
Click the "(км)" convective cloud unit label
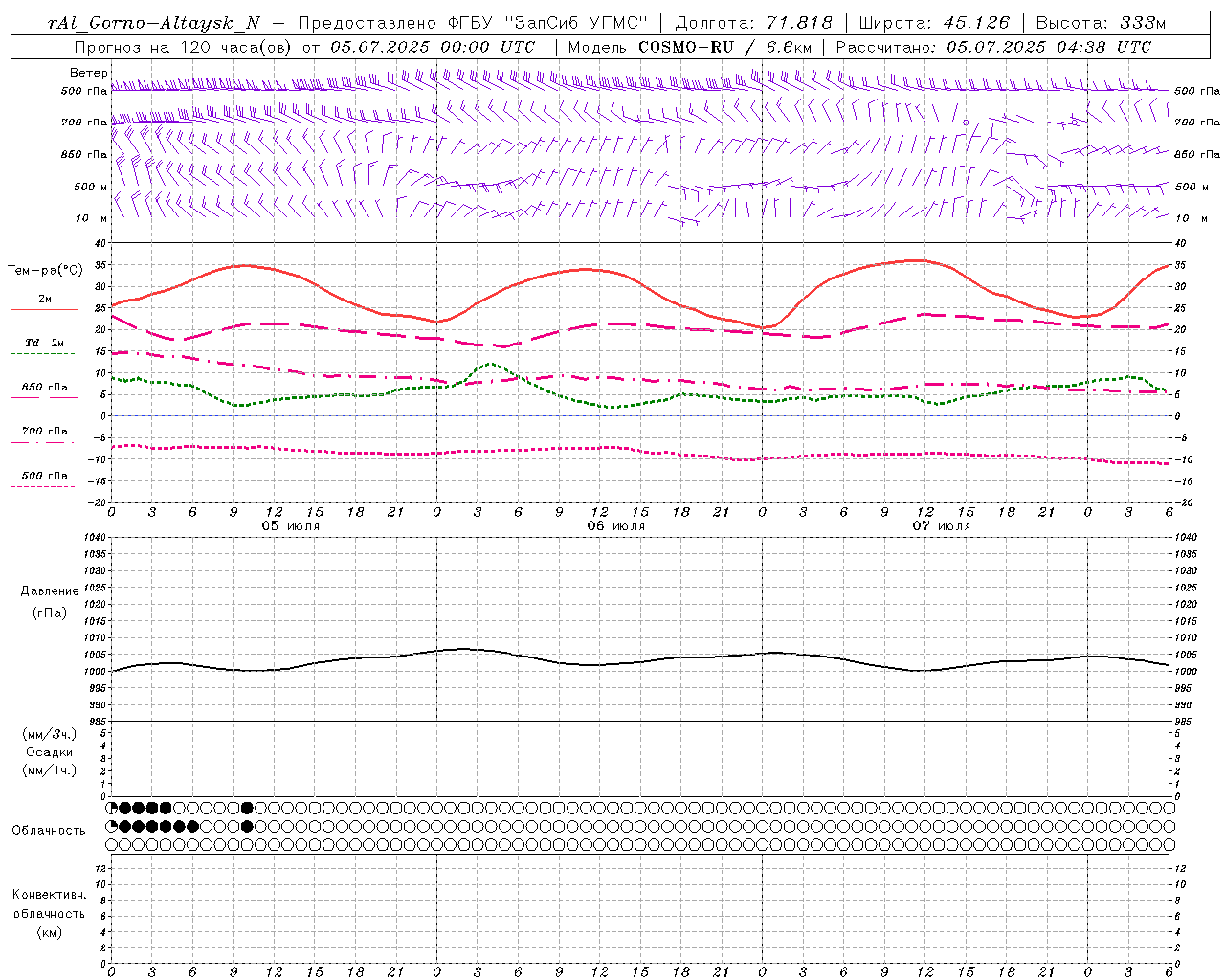click(49, 932)
